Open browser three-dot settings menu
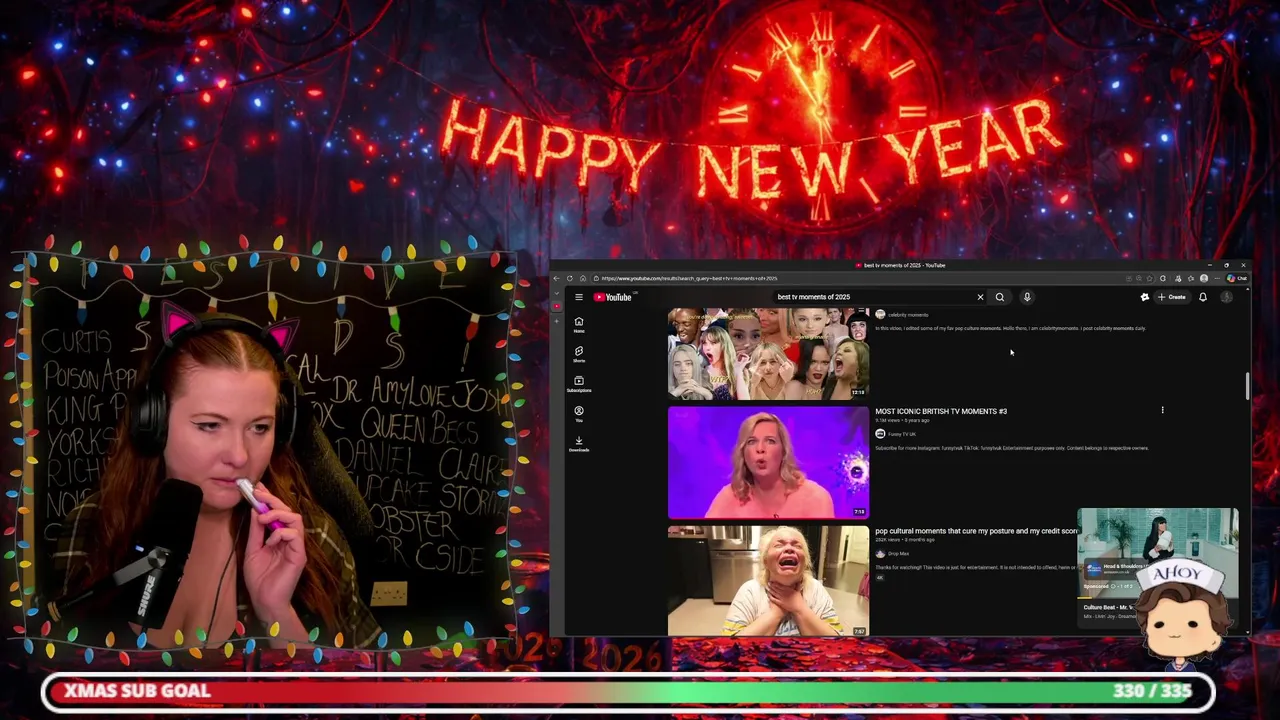 1217,278
